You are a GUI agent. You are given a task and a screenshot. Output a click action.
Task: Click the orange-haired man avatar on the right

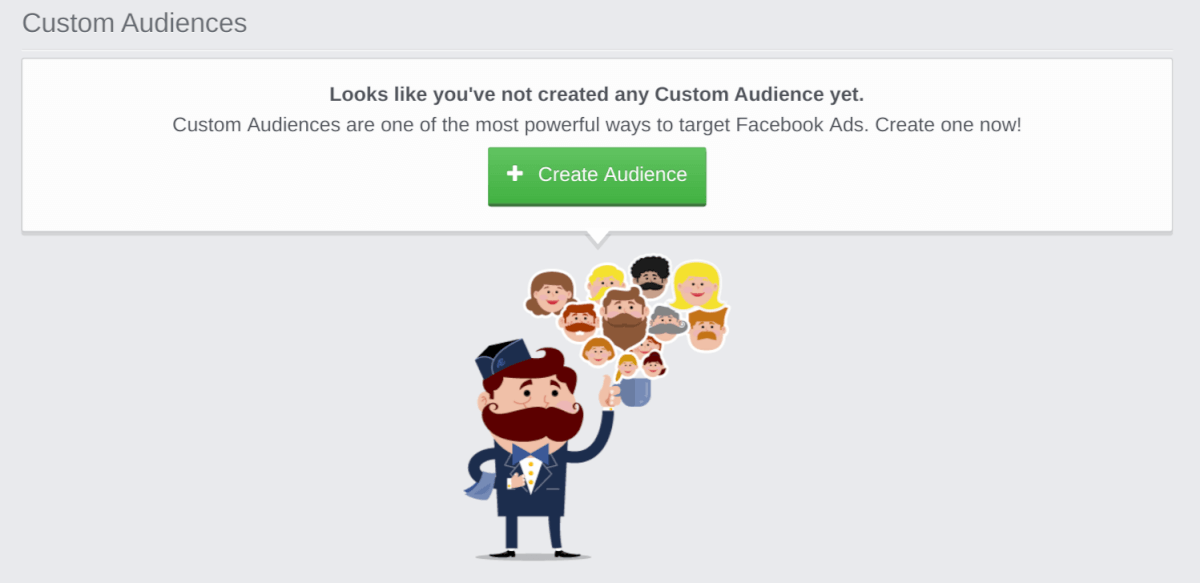point(708,329)
